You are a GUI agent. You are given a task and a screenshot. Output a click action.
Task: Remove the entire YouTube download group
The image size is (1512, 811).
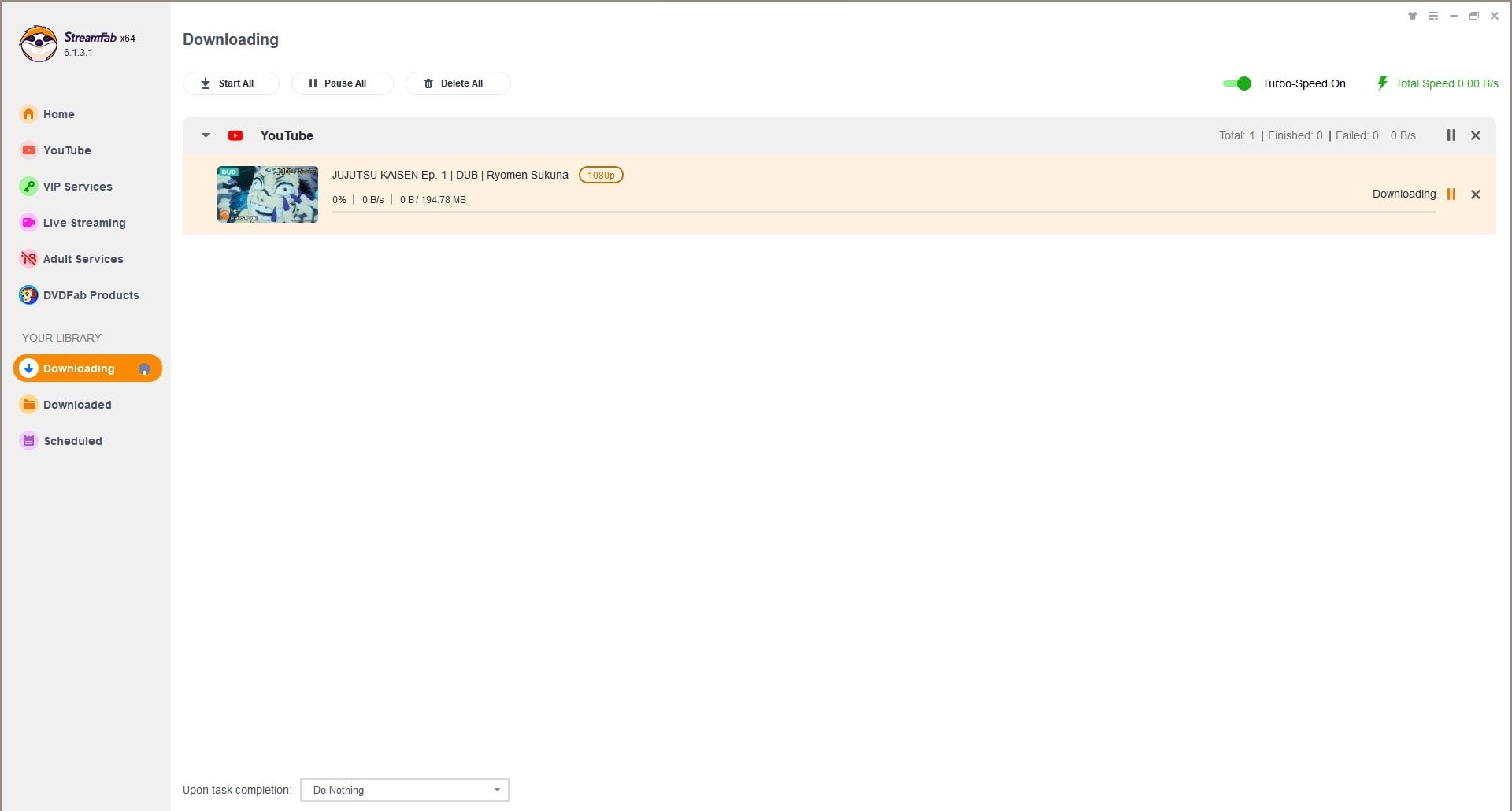click(1476, 135)
